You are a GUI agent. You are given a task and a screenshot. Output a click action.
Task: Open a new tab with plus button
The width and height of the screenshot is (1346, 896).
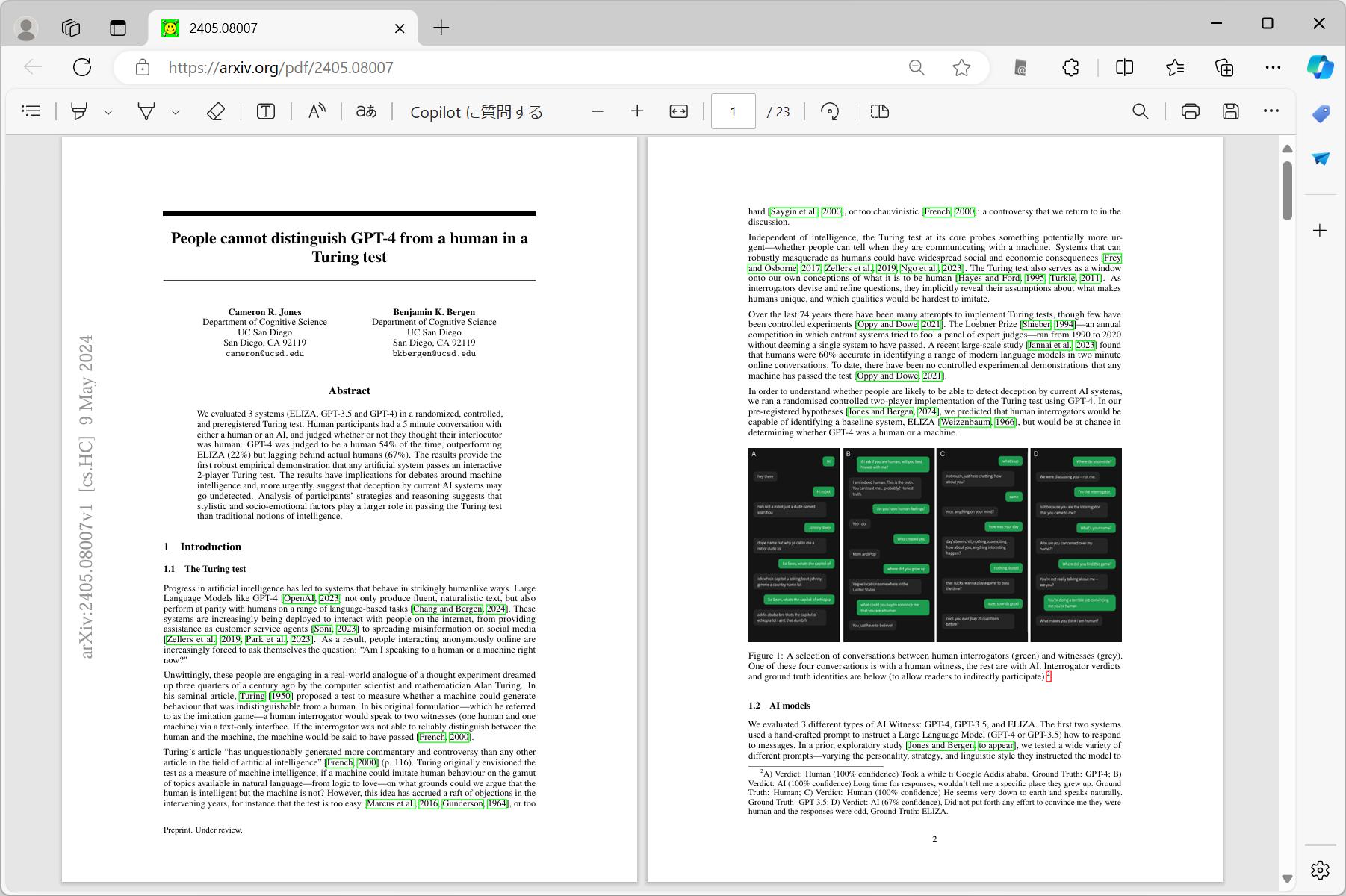point(441,28)
